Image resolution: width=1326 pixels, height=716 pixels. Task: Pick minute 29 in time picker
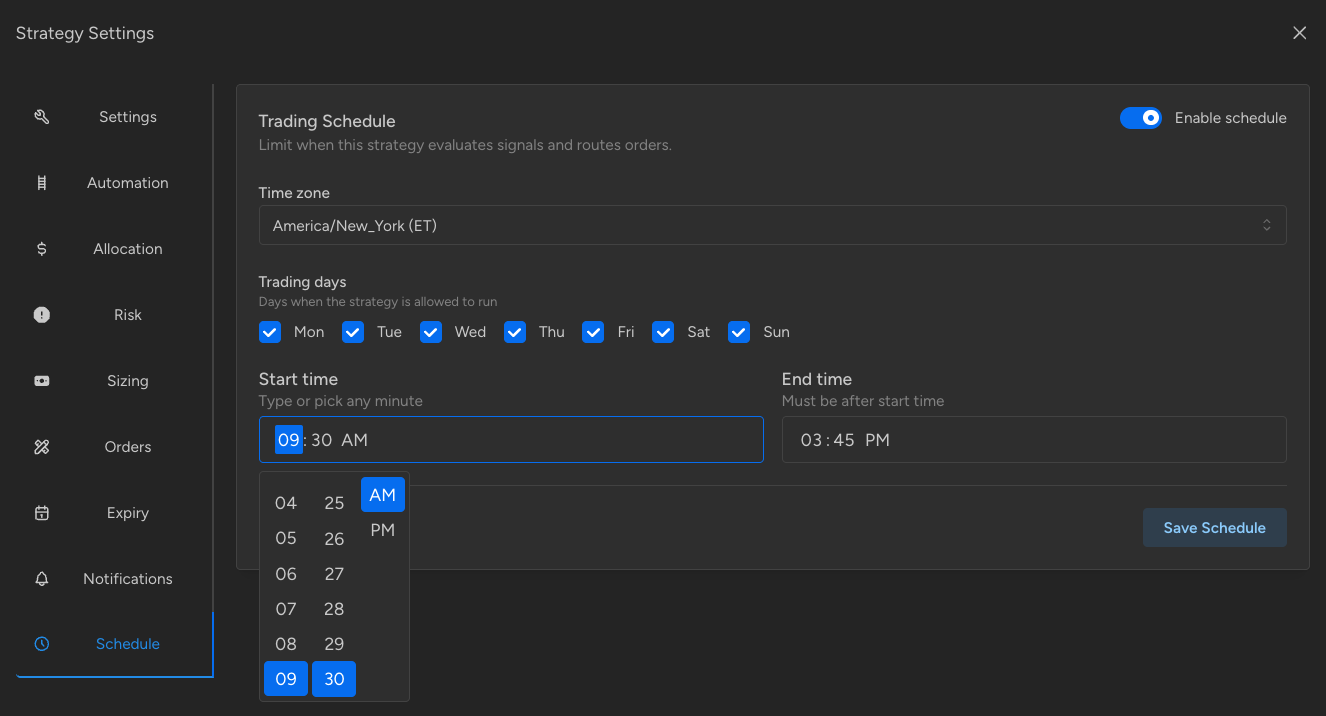(x=334, y=644)
